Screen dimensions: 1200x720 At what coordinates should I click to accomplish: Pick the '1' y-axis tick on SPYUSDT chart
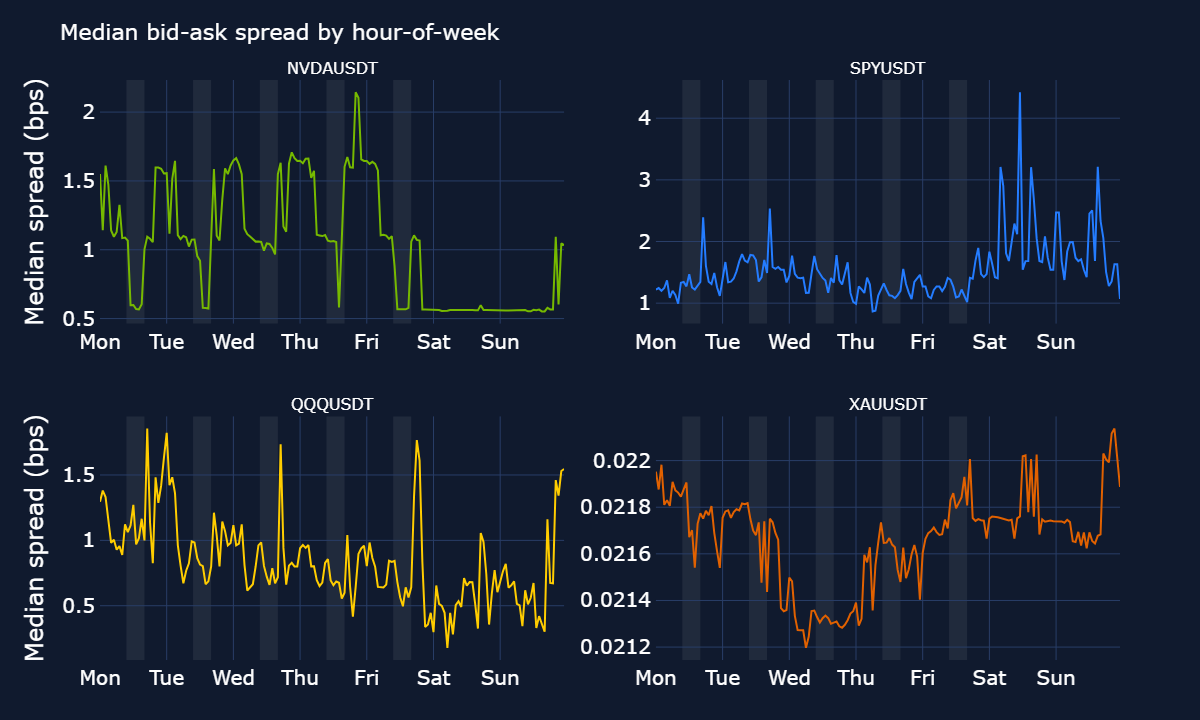point(645,303)
